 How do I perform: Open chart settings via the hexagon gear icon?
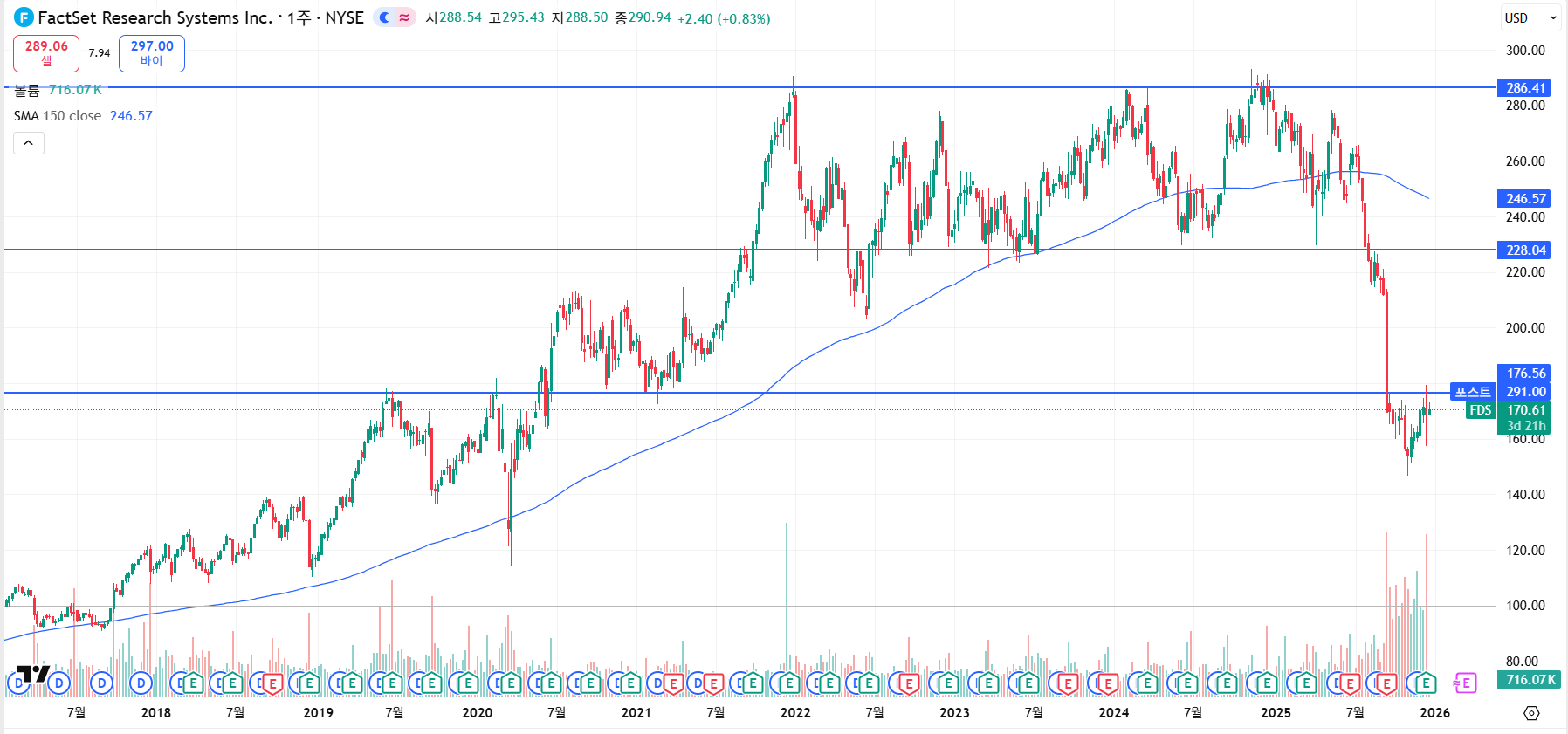(1531, 713)
